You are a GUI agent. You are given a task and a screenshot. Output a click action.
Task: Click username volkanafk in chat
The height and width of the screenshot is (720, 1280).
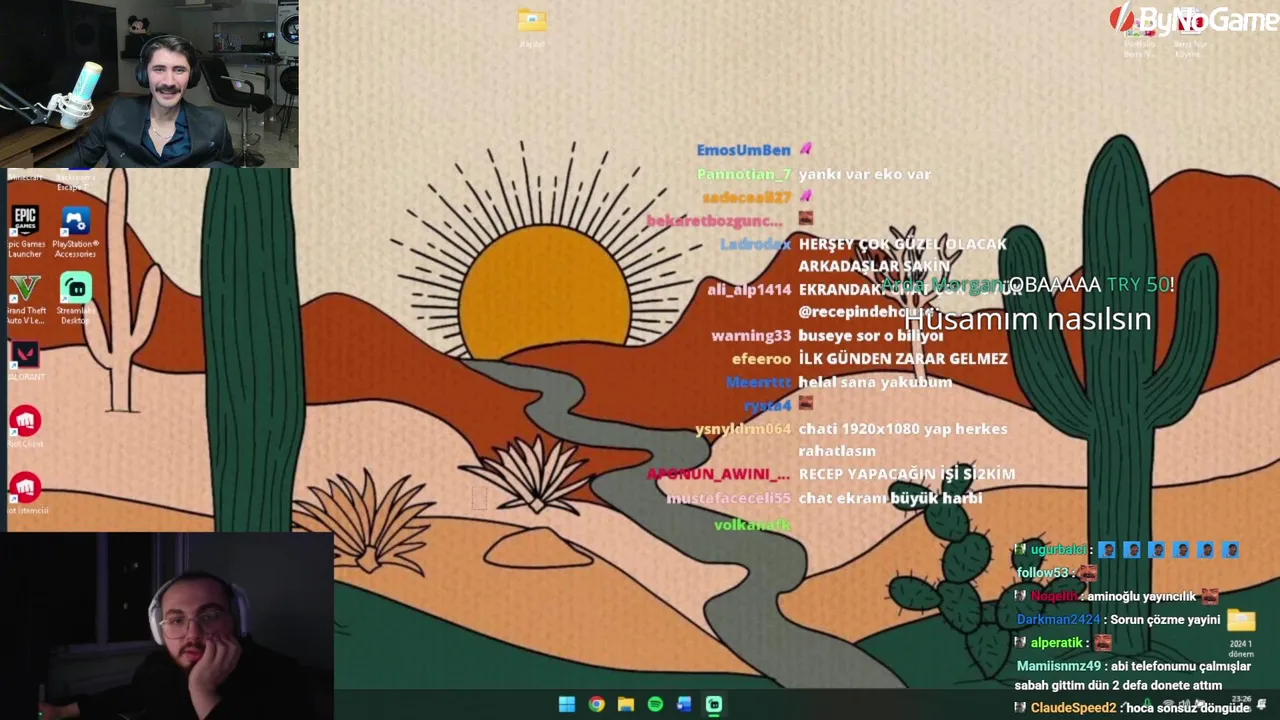coord(752,525)
